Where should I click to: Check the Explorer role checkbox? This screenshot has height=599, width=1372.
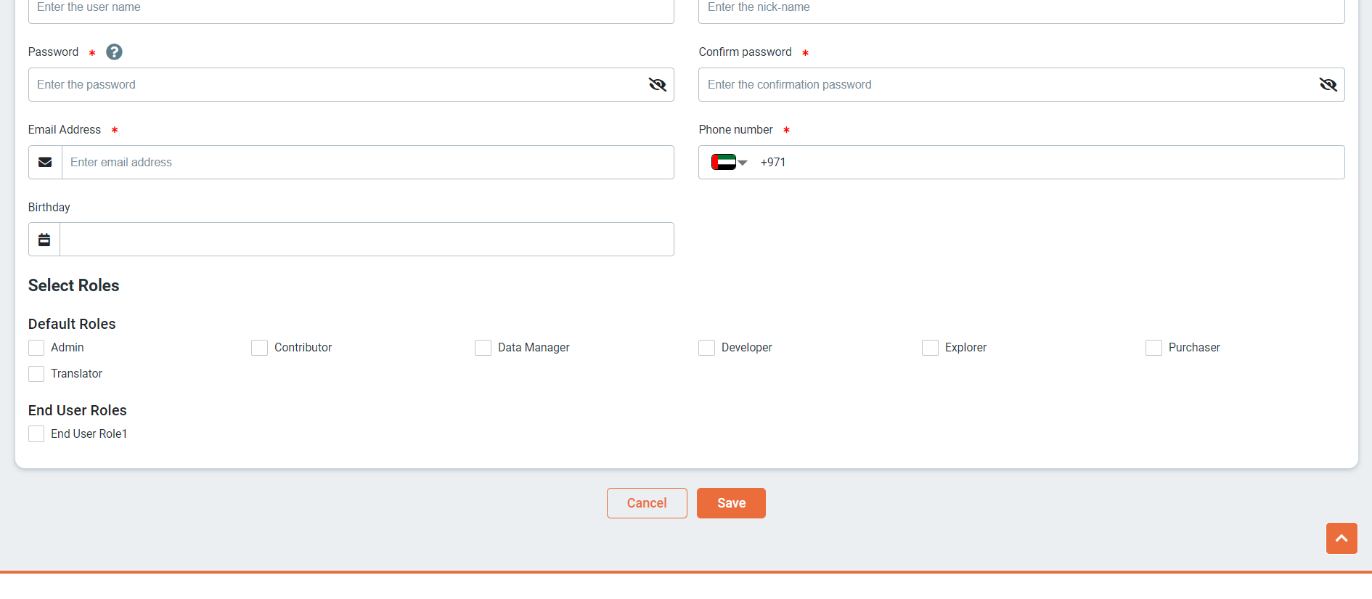(x=930, y=348)
